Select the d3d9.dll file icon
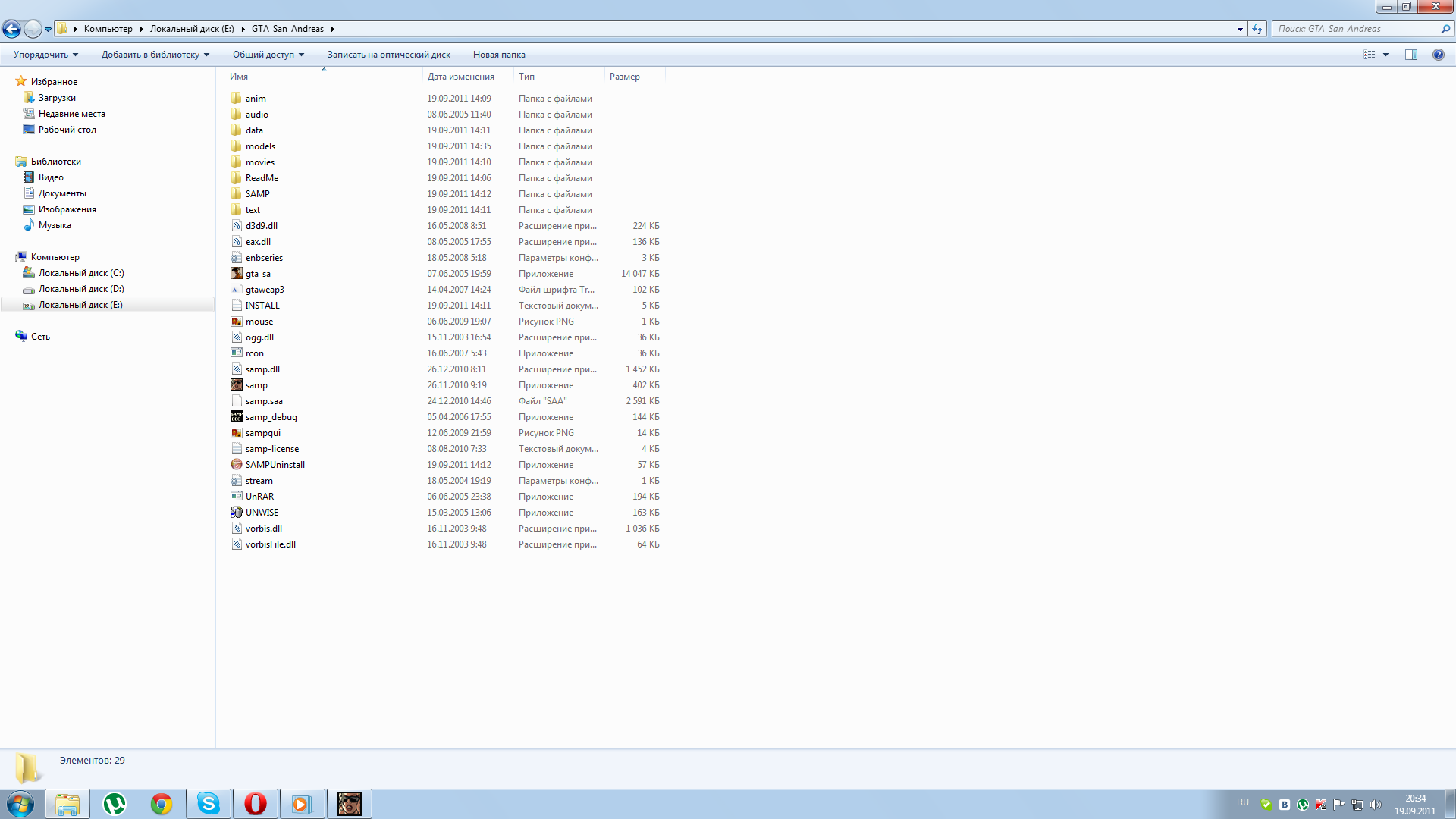The height and width of the screenshot is (819, 1456). tap(236, 226)
